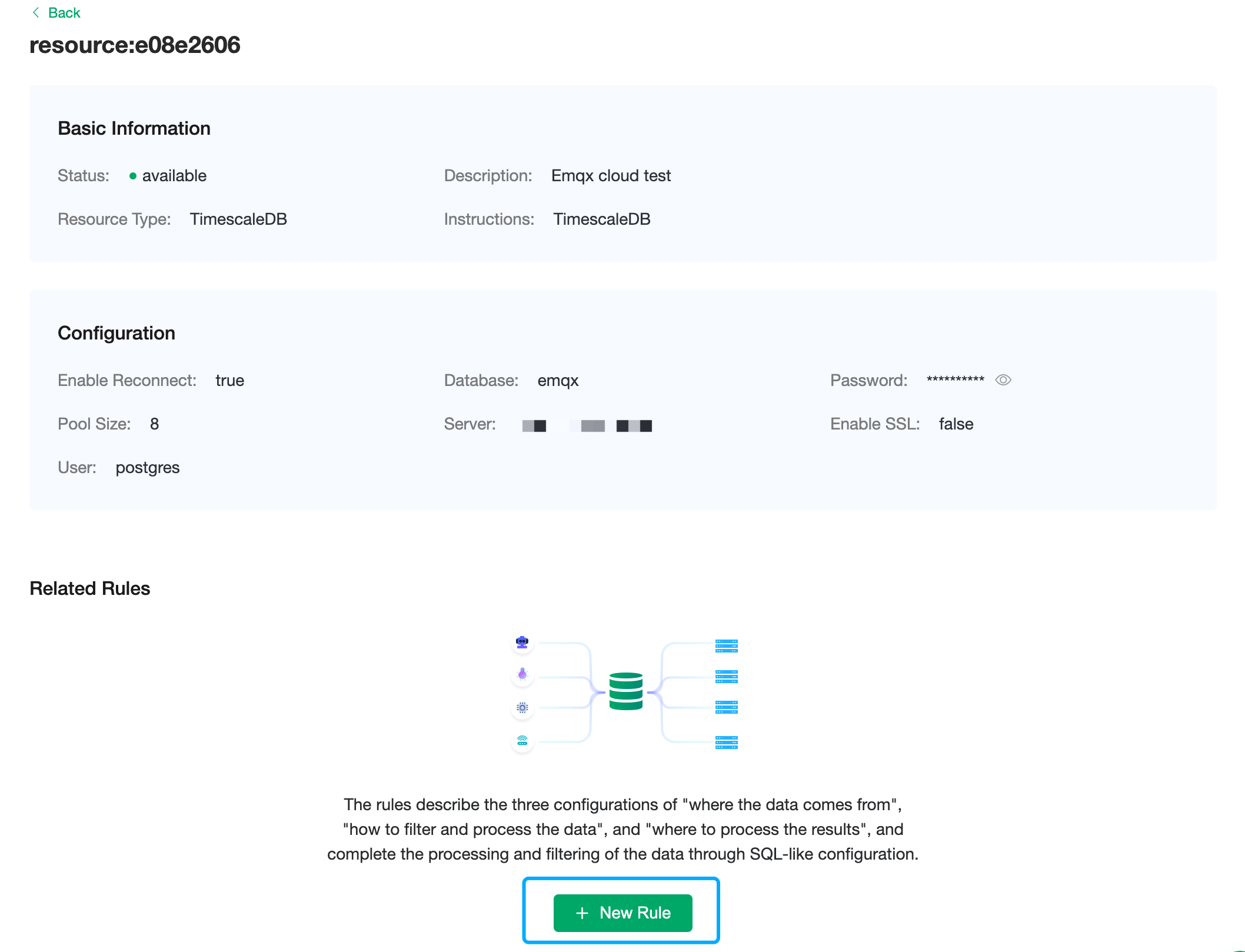Click the green database cylinder icon
The width and height of the screenshot is (1245, 952).
tap(625, 691)
